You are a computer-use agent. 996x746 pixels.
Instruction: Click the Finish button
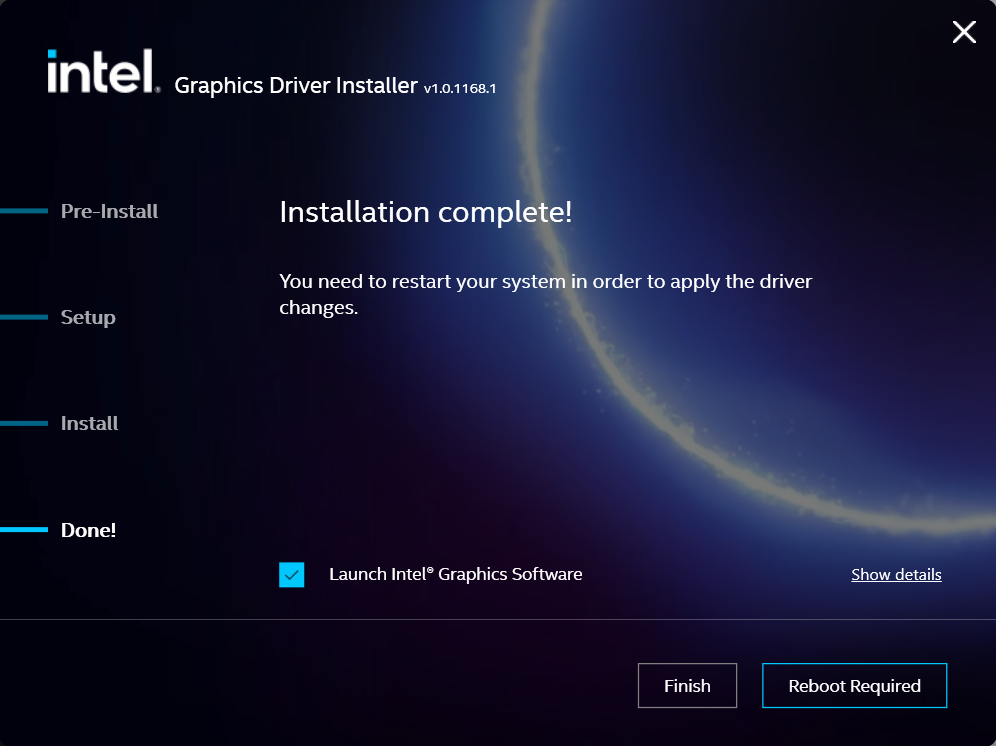[x=687, y=686]
